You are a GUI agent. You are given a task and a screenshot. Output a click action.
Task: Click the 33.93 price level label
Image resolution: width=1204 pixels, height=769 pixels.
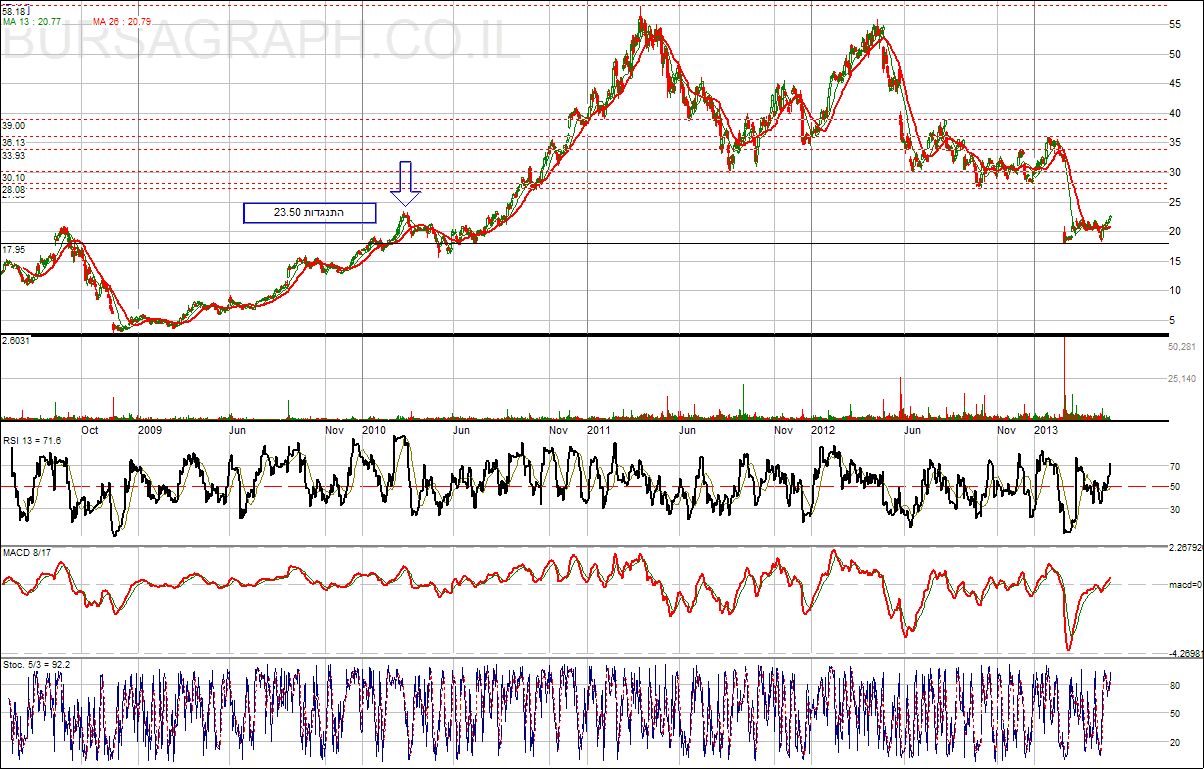(x=14, y=155)
